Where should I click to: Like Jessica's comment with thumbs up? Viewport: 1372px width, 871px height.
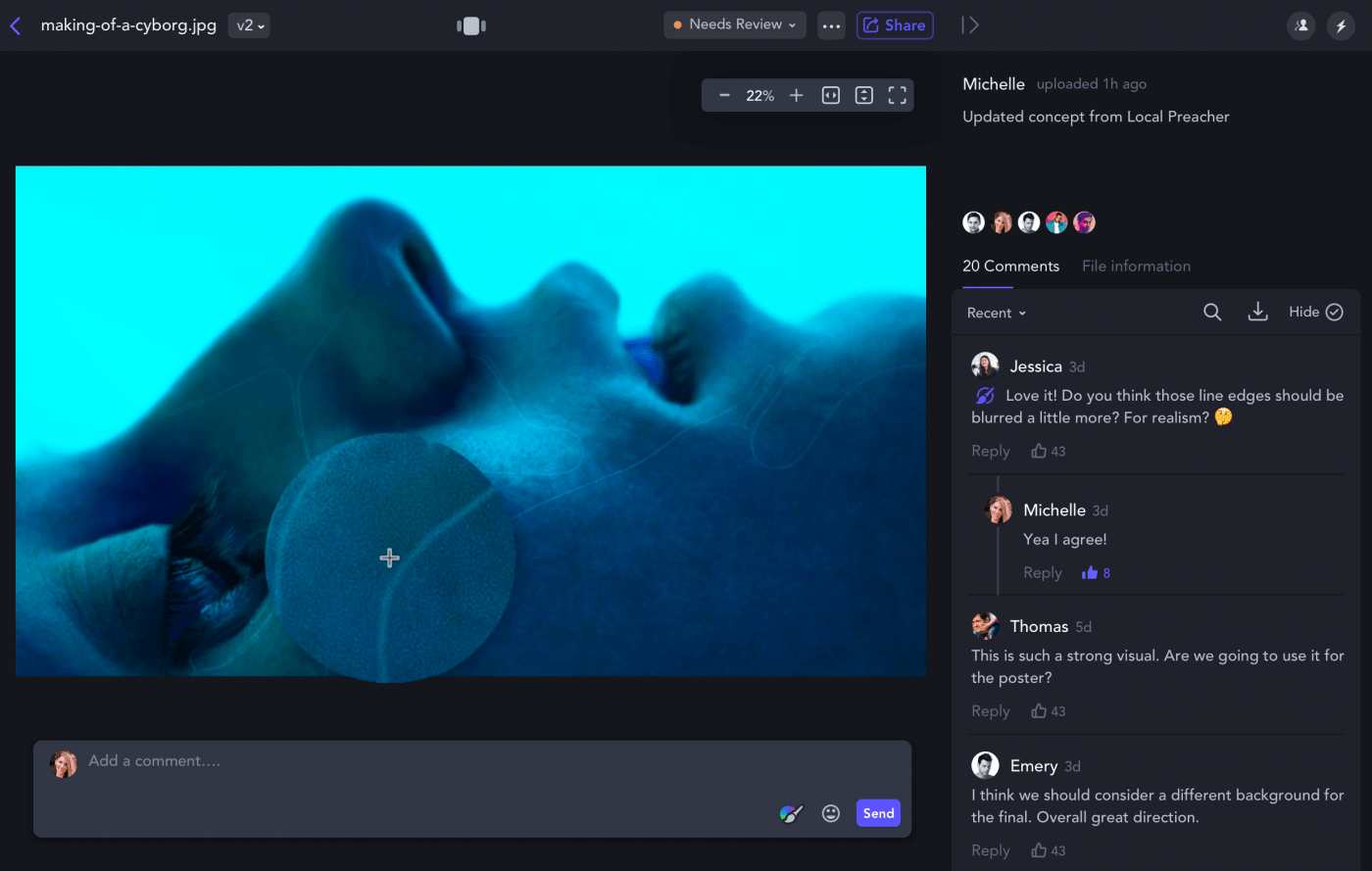[x=1039, y=451]
